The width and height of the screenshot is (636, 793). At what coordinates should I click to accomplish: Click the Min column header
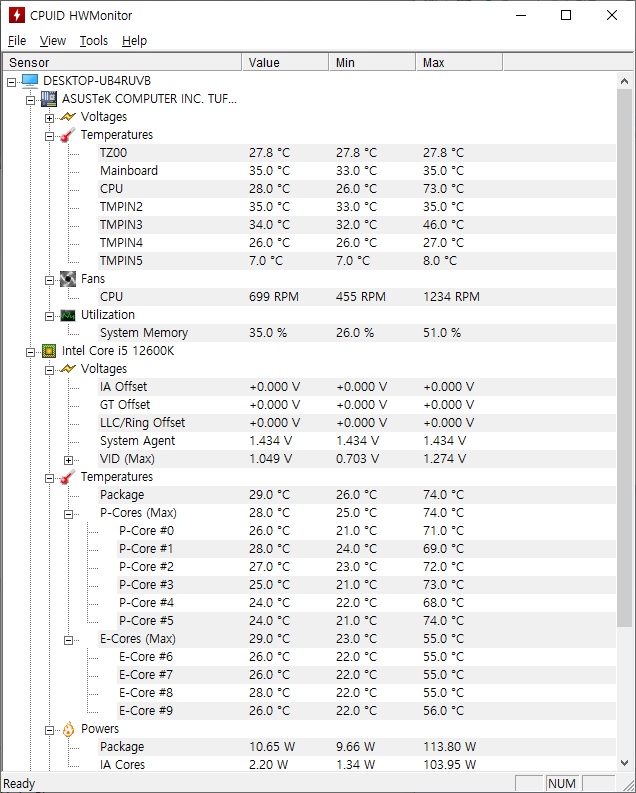tap(373, 62)
